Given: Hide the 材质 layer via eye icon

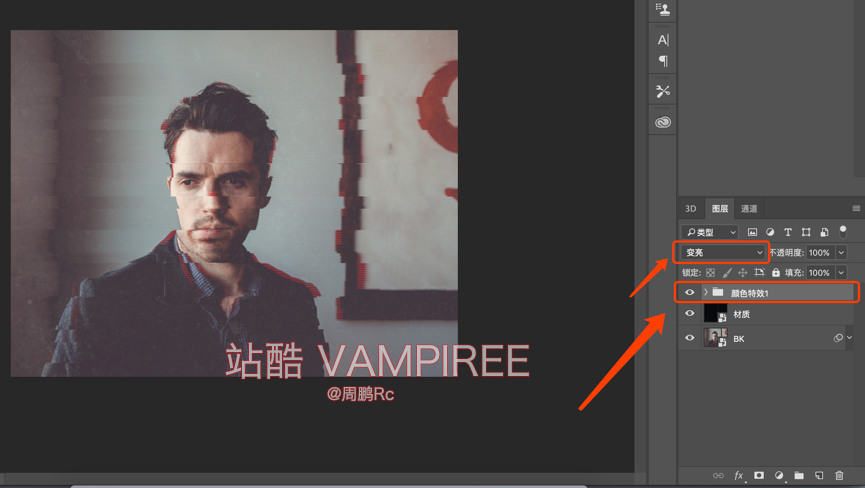Looking at the screenshot, I should 690,313.
